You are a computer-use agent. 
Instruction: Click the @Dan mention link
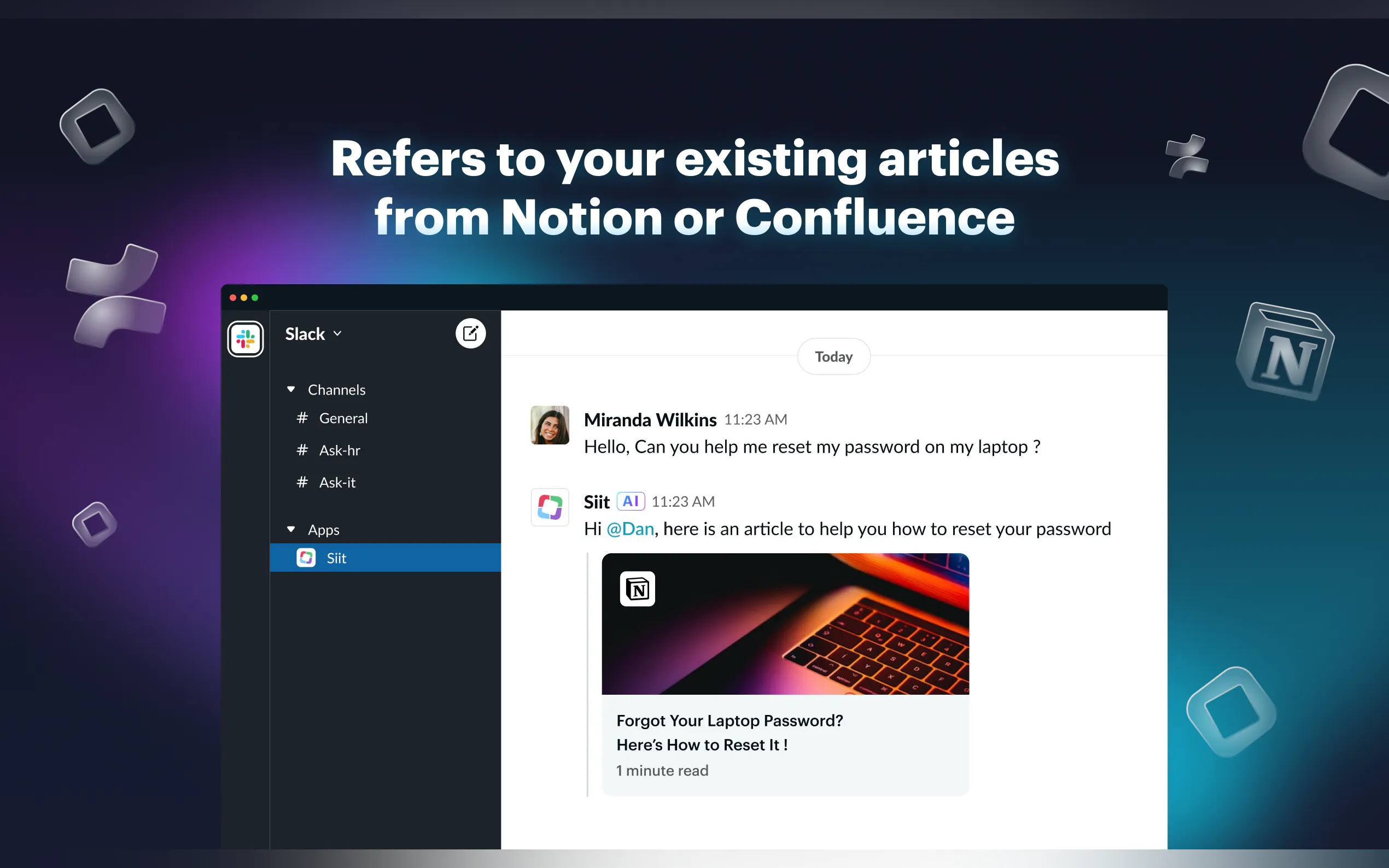tap(630, 529)
